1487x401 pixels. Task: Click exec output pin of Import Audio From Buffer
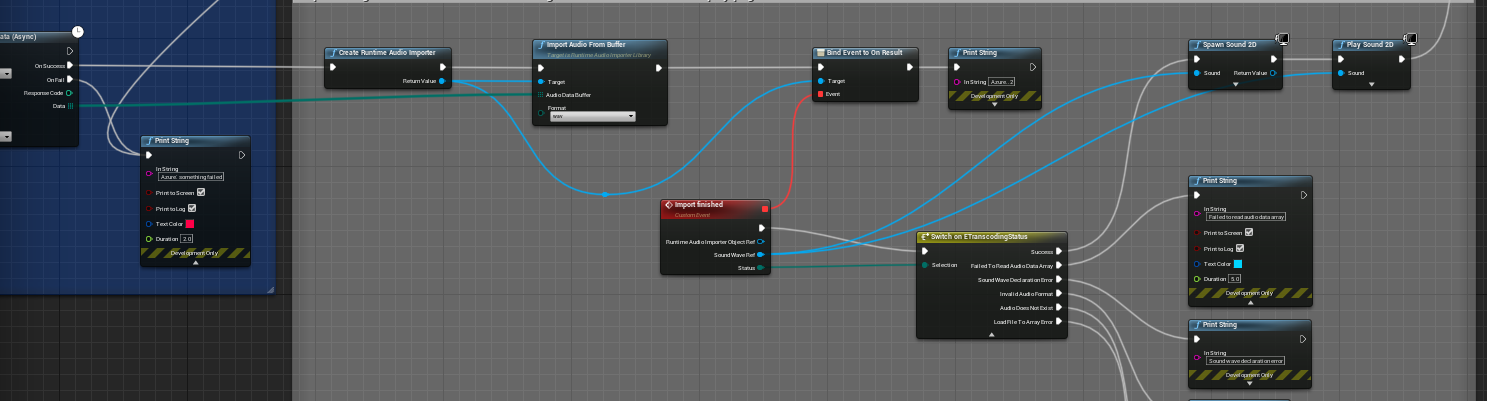point(659,68)
